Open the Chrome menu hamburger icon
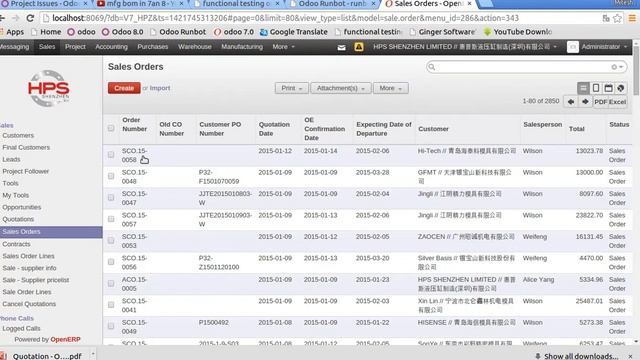This screenshot has width=640, height=360. (632, 18)
